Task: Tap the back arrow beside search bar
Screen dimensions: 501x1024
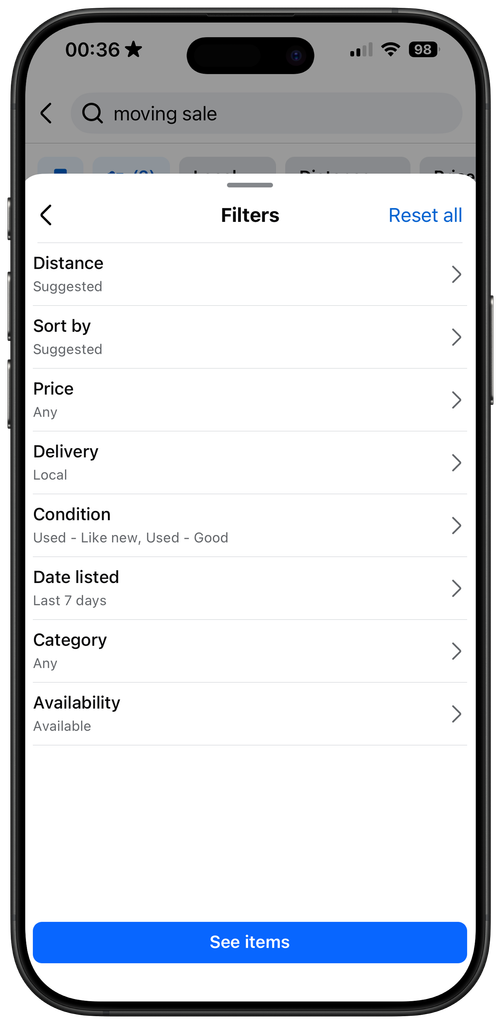Action: pyautogui.click(x=46, y=114)
